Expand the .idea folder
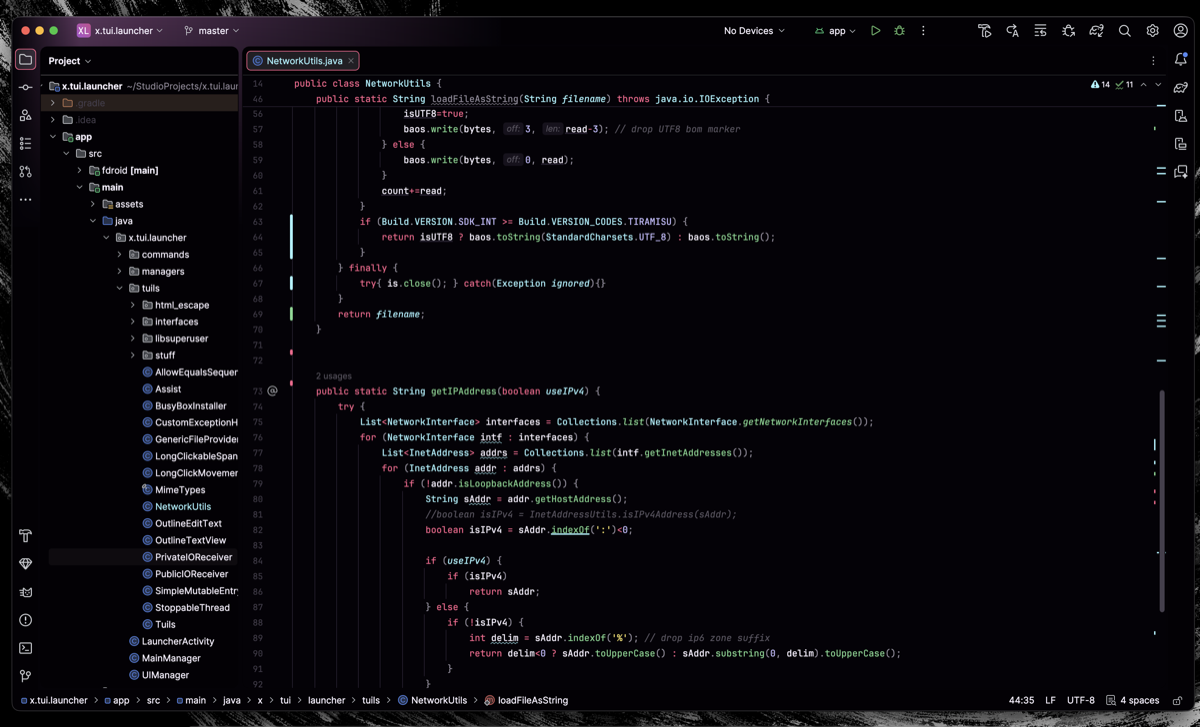Image resolution: width=1200 pixels, height=727 pixels. tap(53, 120)
